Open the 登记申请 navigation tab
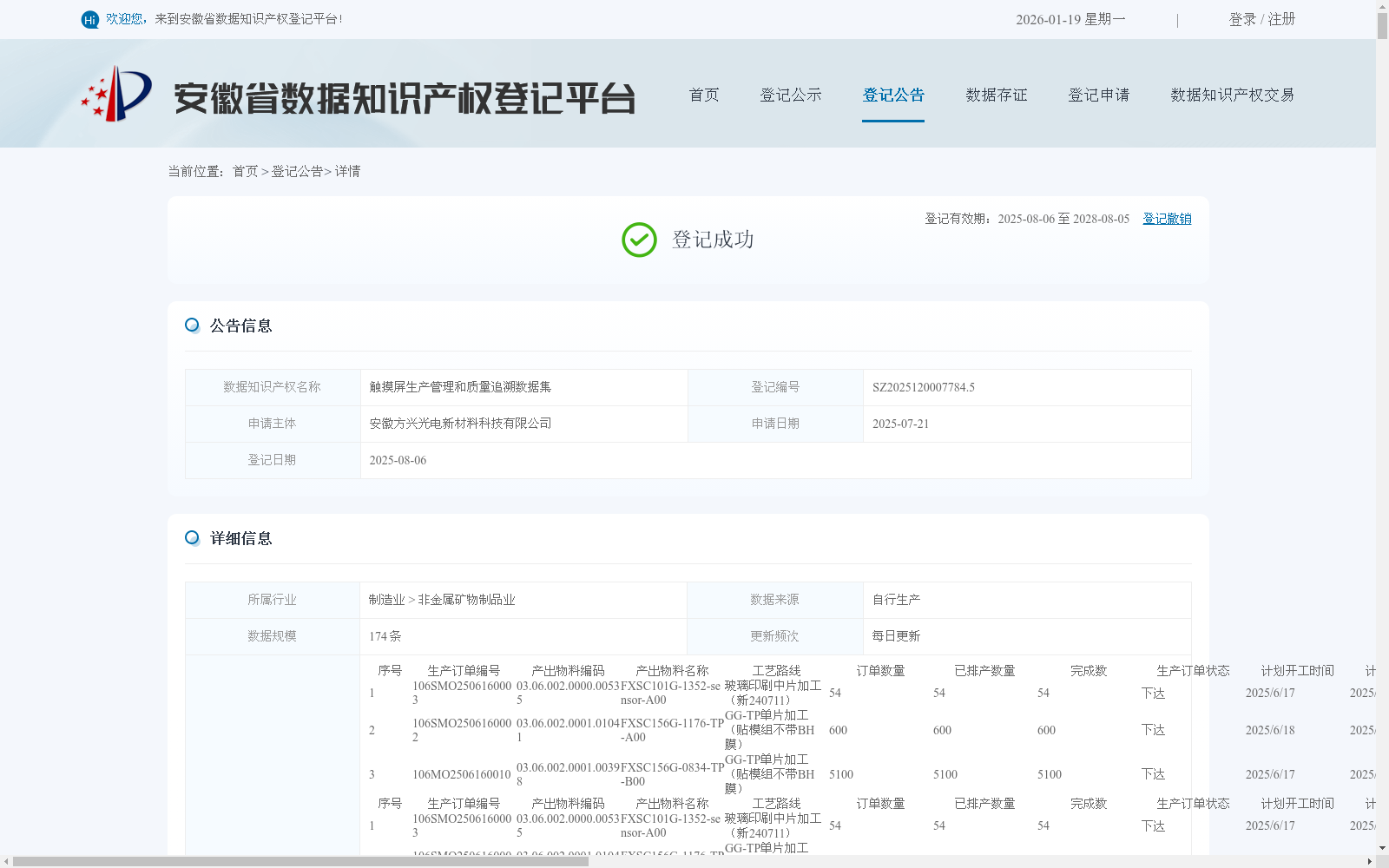This screenshot has width=1389, height=868. [1099, 95]
